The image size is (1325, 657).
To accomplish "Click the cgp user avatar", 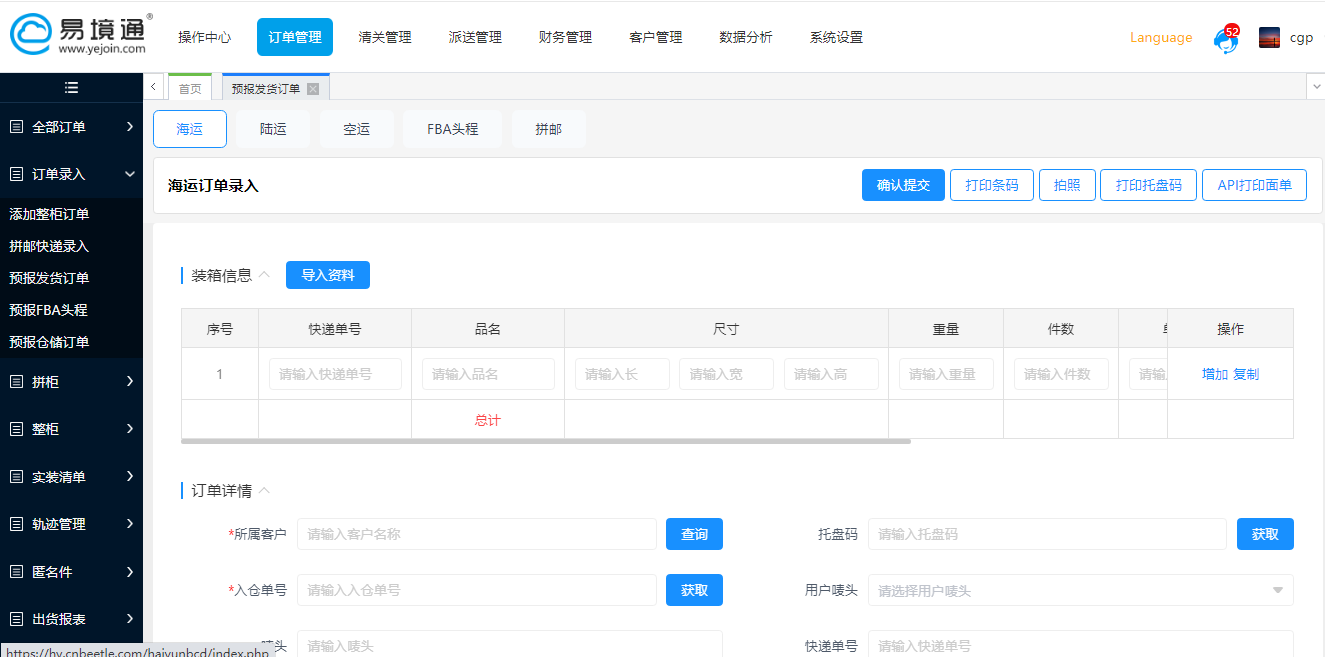I will click(1269, 38).
